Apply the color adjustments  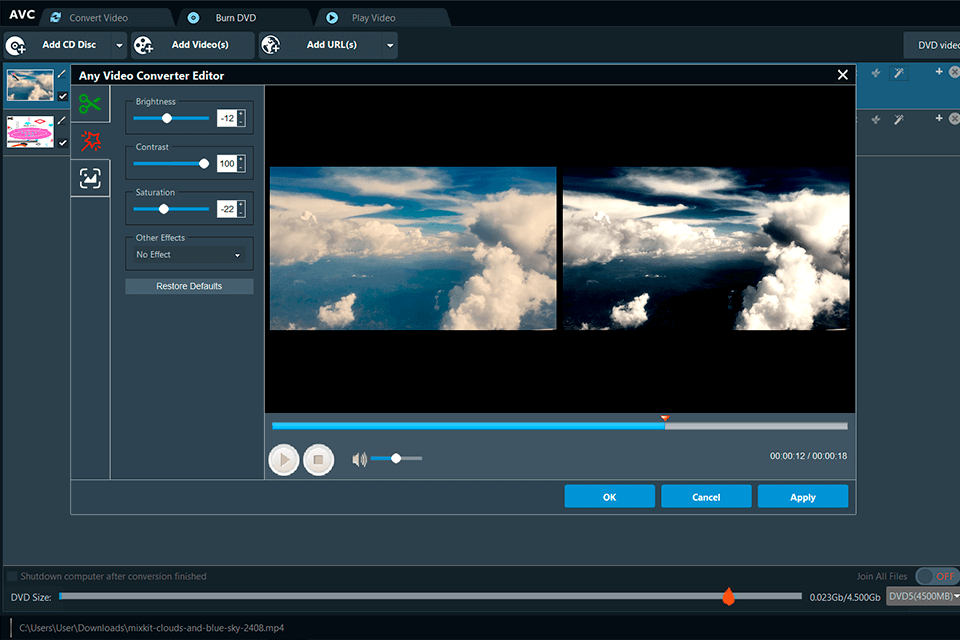pos(803,496)
